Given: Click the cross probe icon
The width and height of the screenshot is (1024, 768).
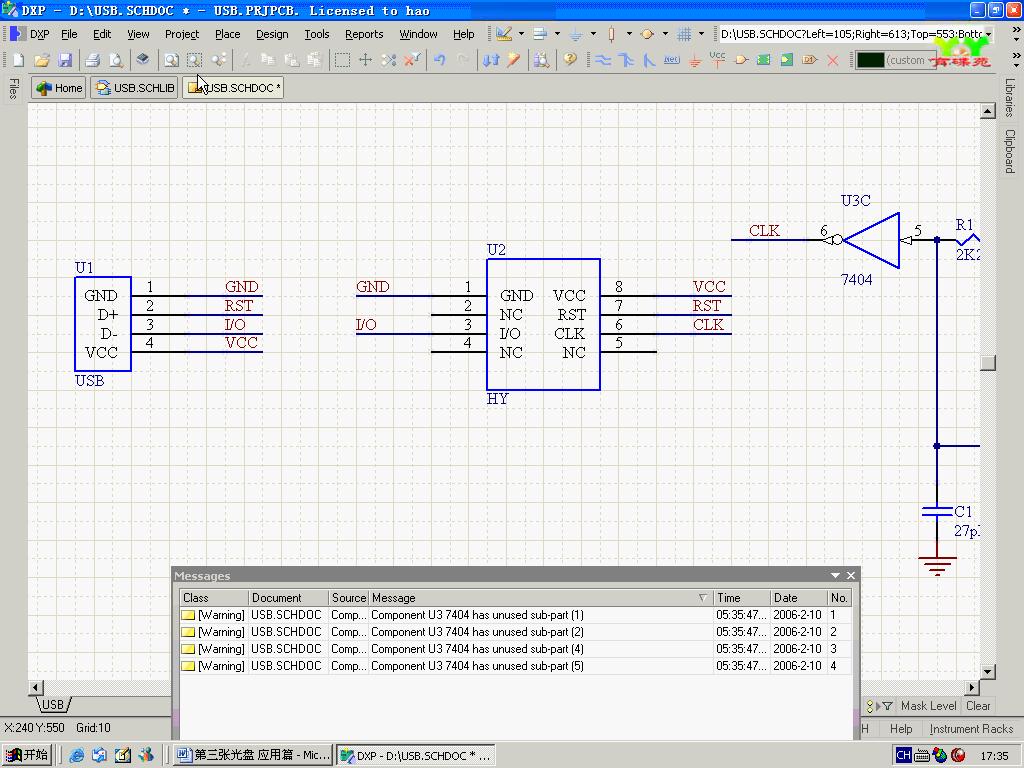Looking at the screenshot, I should [x=513, y=60].
